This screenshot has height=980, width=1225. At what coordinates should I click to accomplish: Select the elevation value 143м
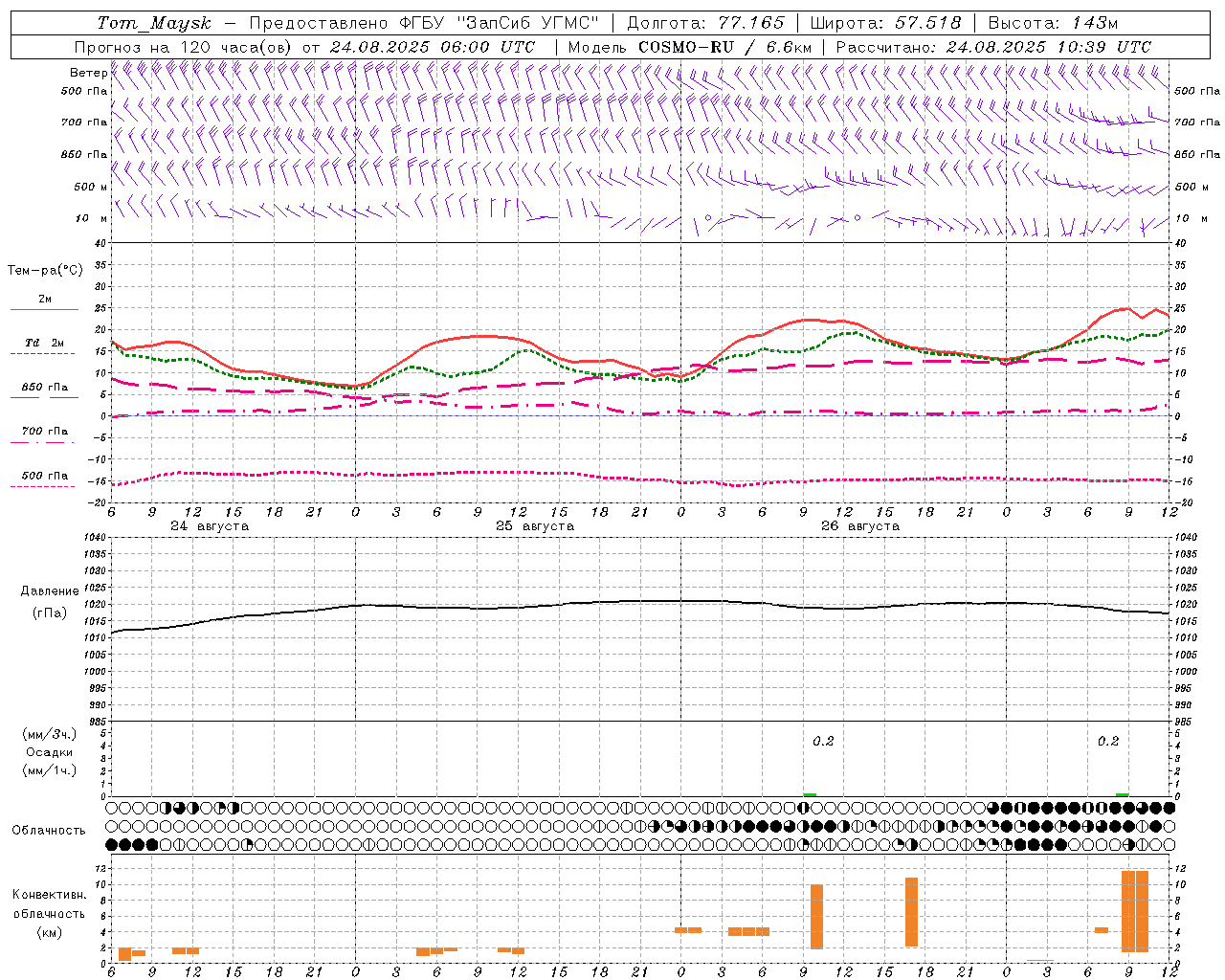pos(1094,23)
